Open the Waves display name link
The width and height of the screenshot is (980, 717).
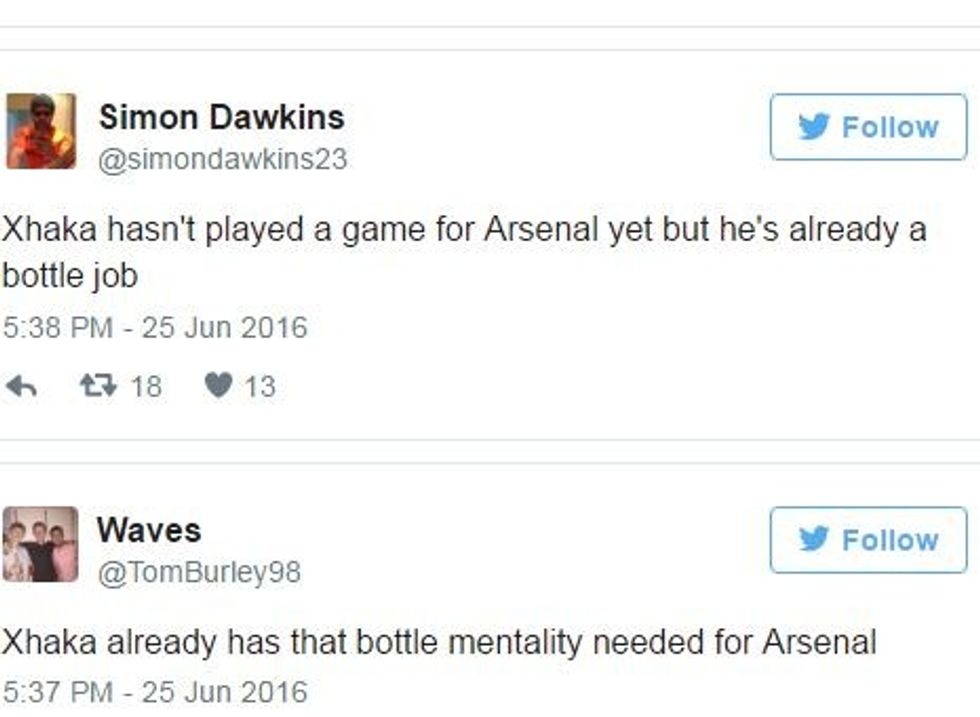(x=149, y=530)
